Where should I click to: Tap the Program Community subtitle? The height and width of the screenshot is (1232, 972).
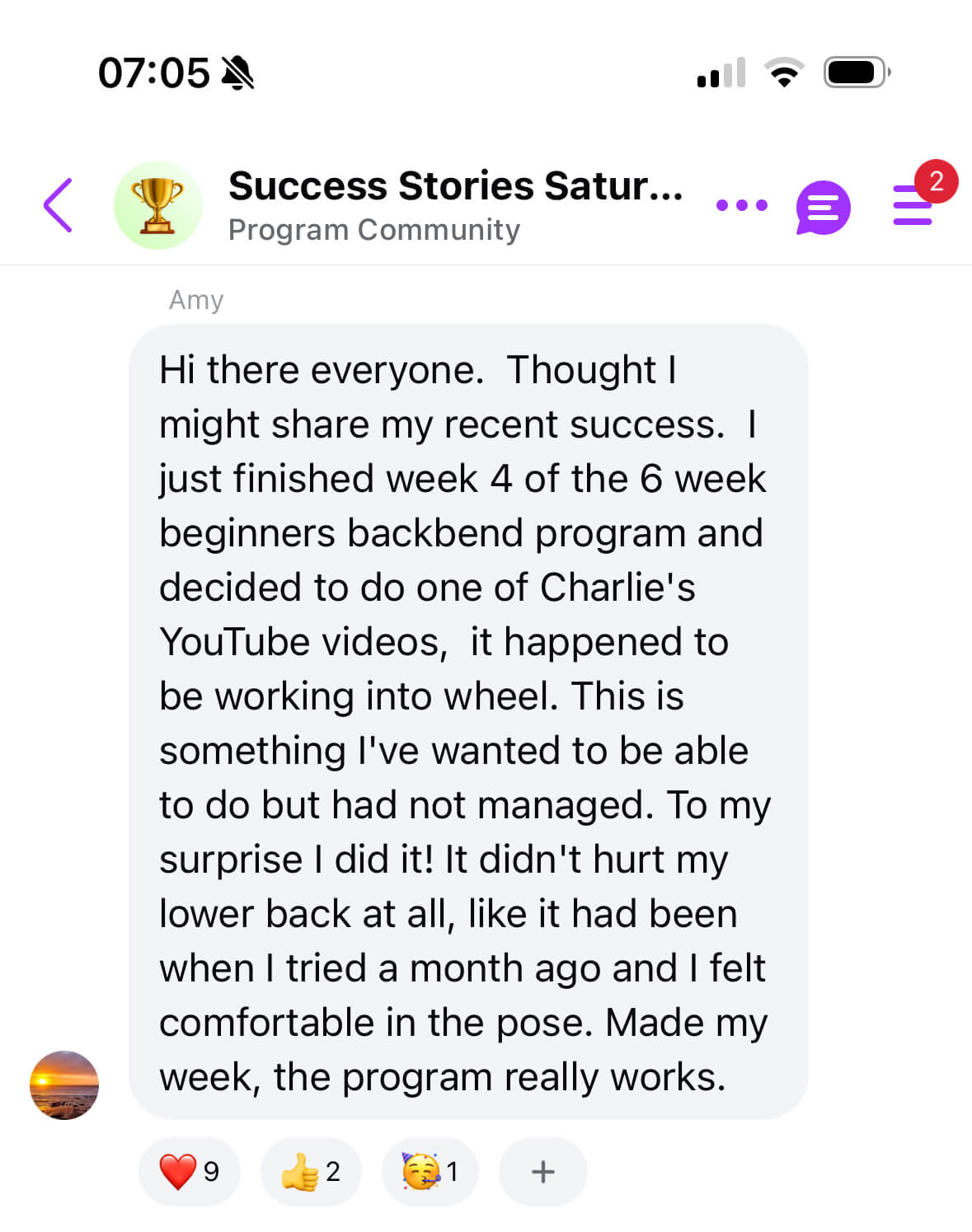tap(373, 230)
